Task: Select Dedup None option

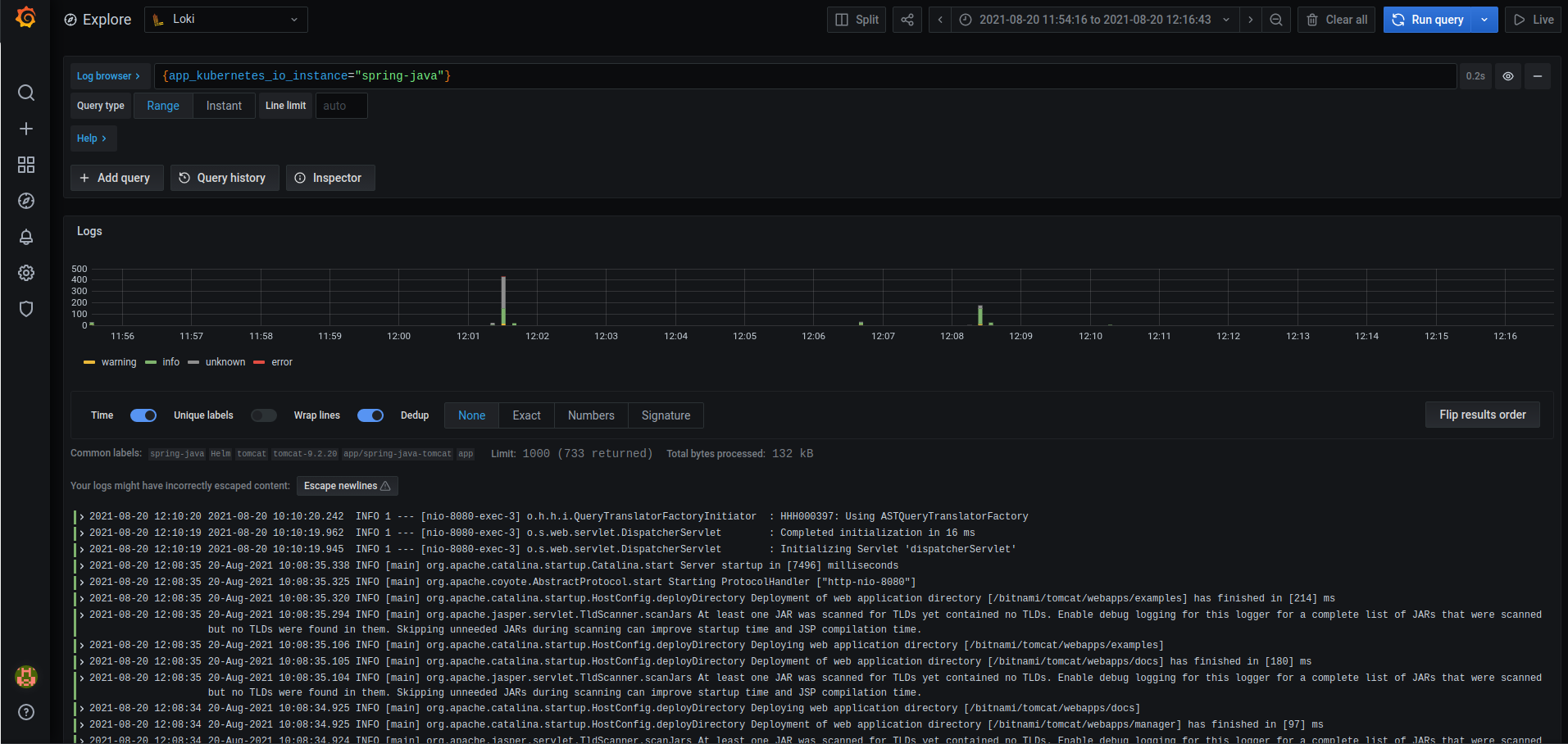Action: point(472,415)
